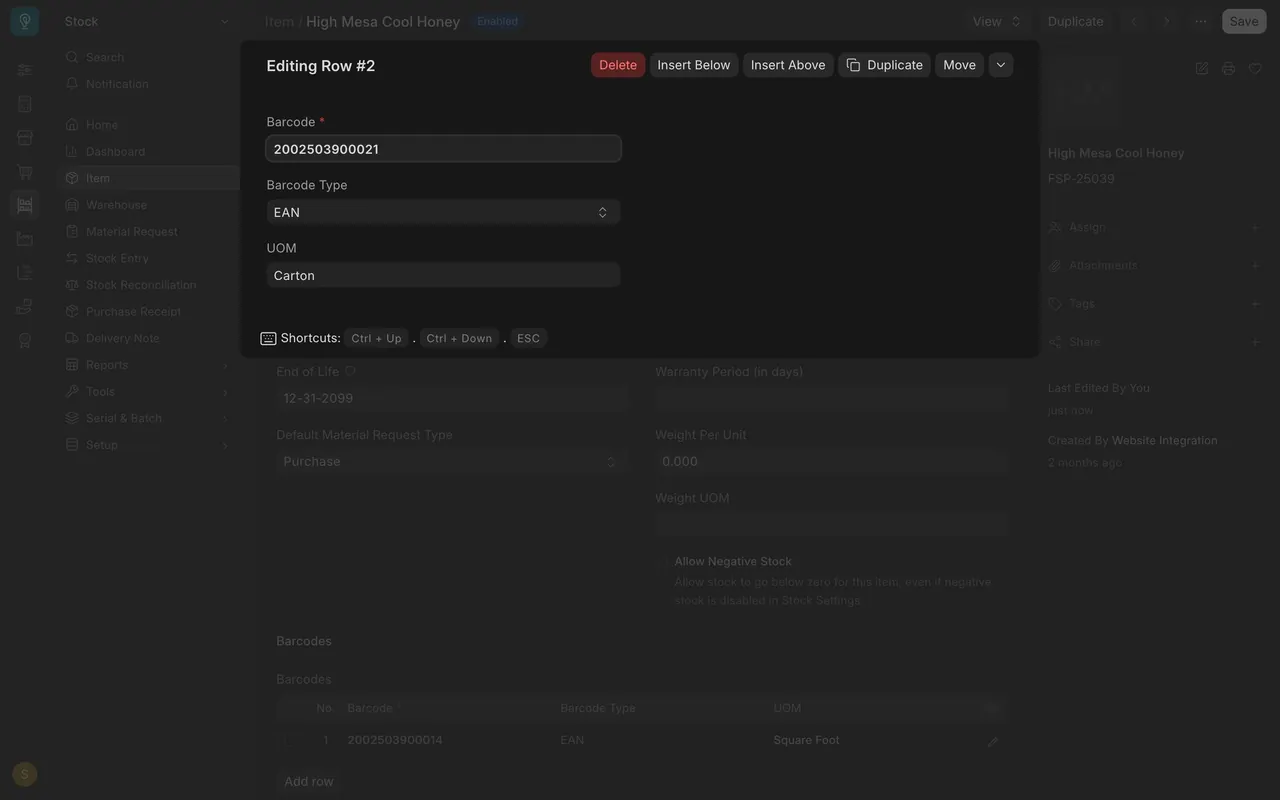
Task: Open the folder icon in left rail
Action: click(x=25, y=239)
